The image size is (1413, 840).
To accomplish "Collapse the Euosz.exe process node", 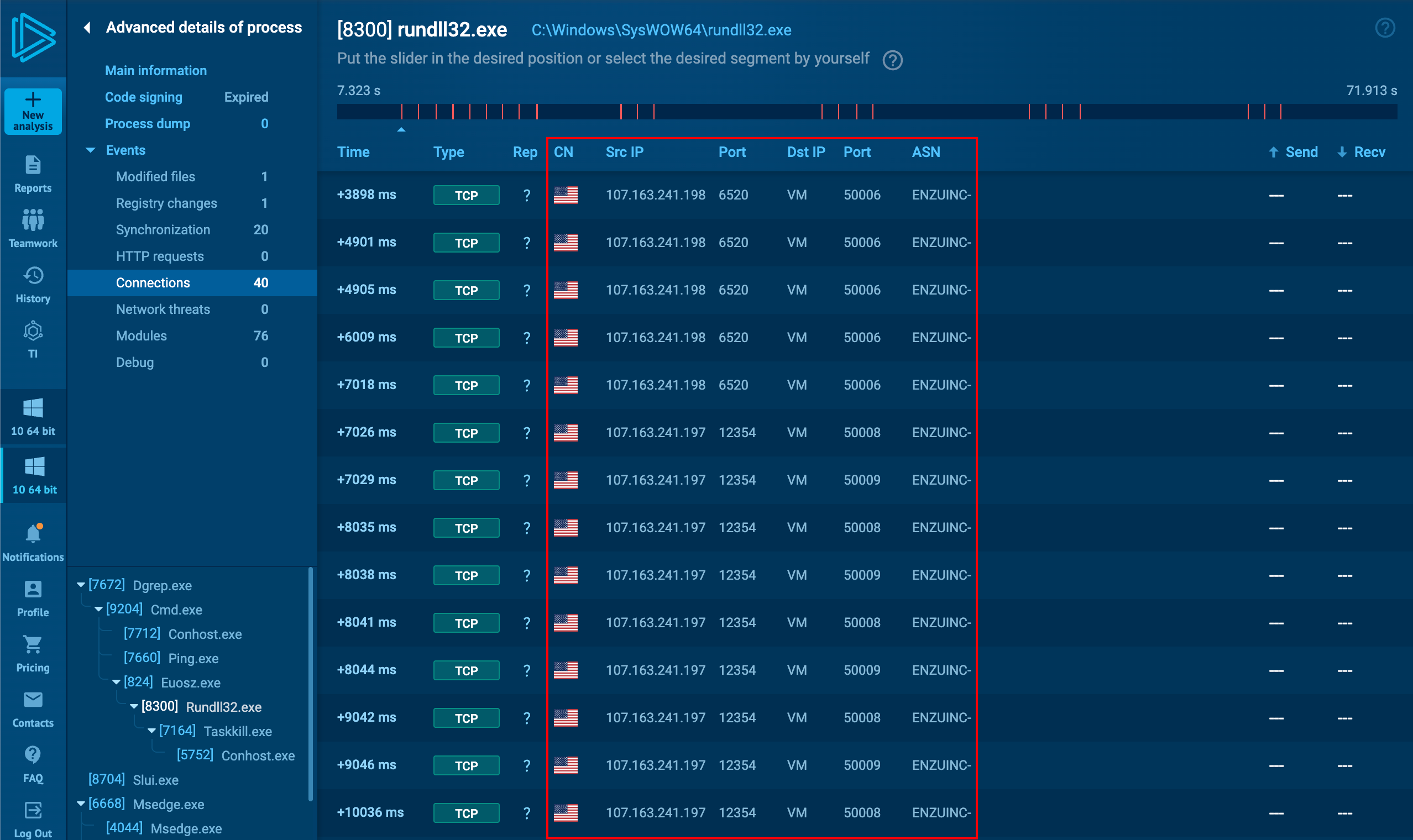I will 116,682.
